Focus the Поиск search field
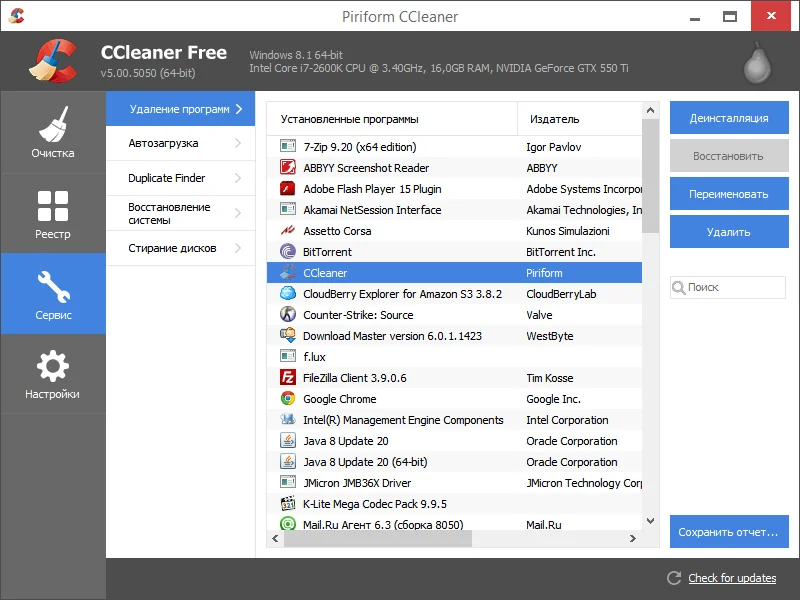Viewport: 800px width, 600px height. [728, 287]
